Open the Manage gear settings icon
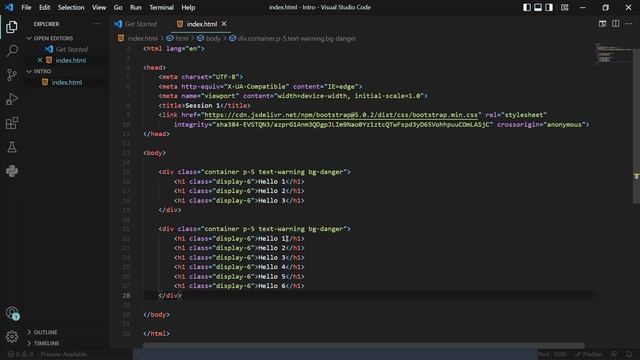640x360 pixels. point(12,337)
